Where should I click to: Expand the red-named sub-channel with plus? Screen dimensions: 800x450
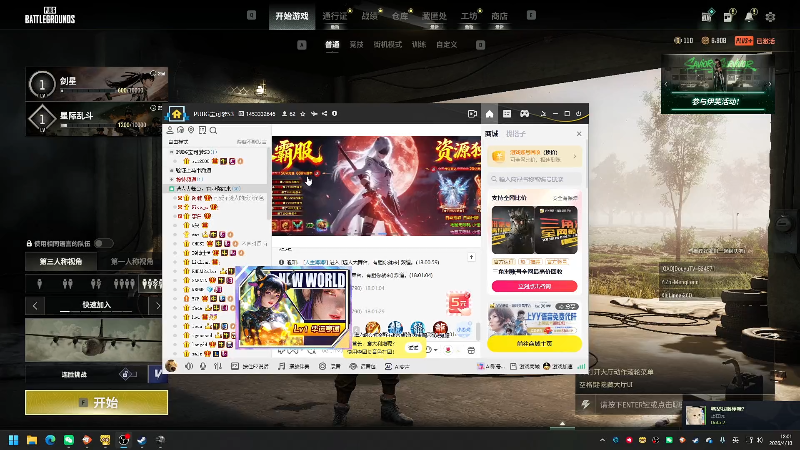tap(171, 180)
